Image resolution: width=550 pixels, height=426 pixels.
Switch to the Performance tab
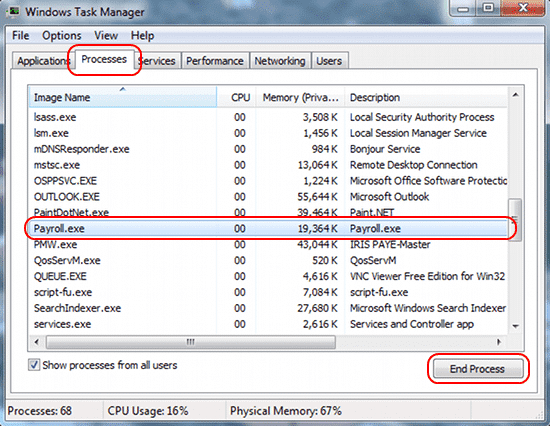215,61
